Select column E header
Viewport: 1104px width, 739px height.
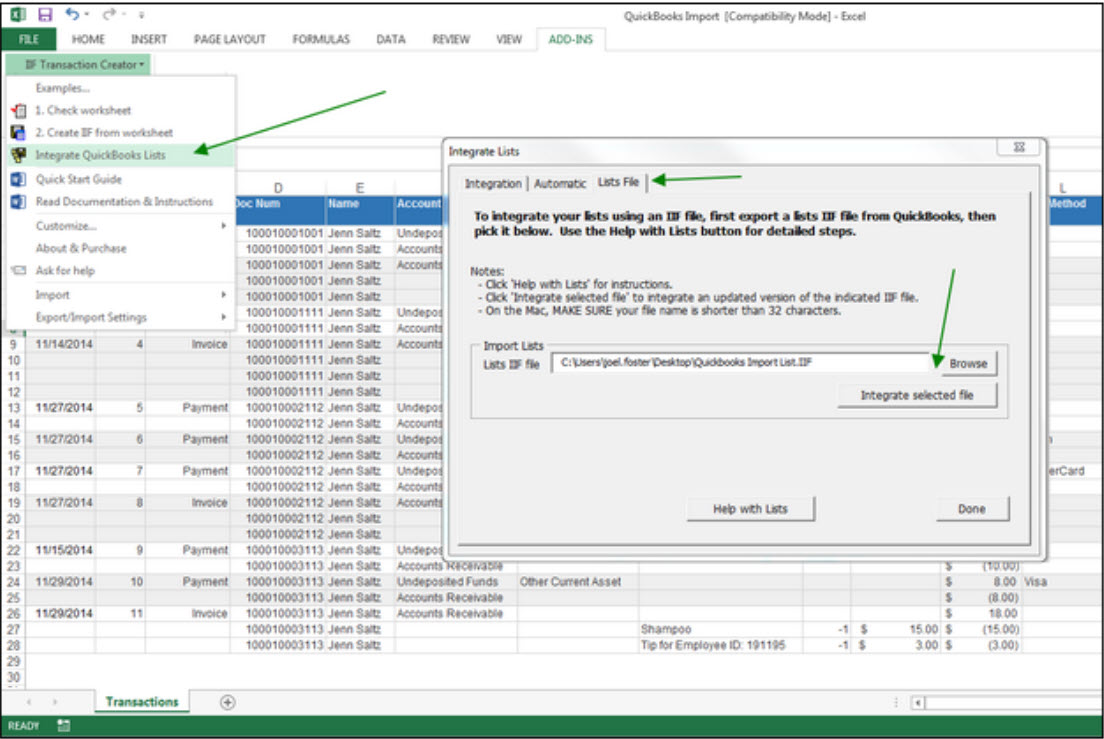pos(360,188)
